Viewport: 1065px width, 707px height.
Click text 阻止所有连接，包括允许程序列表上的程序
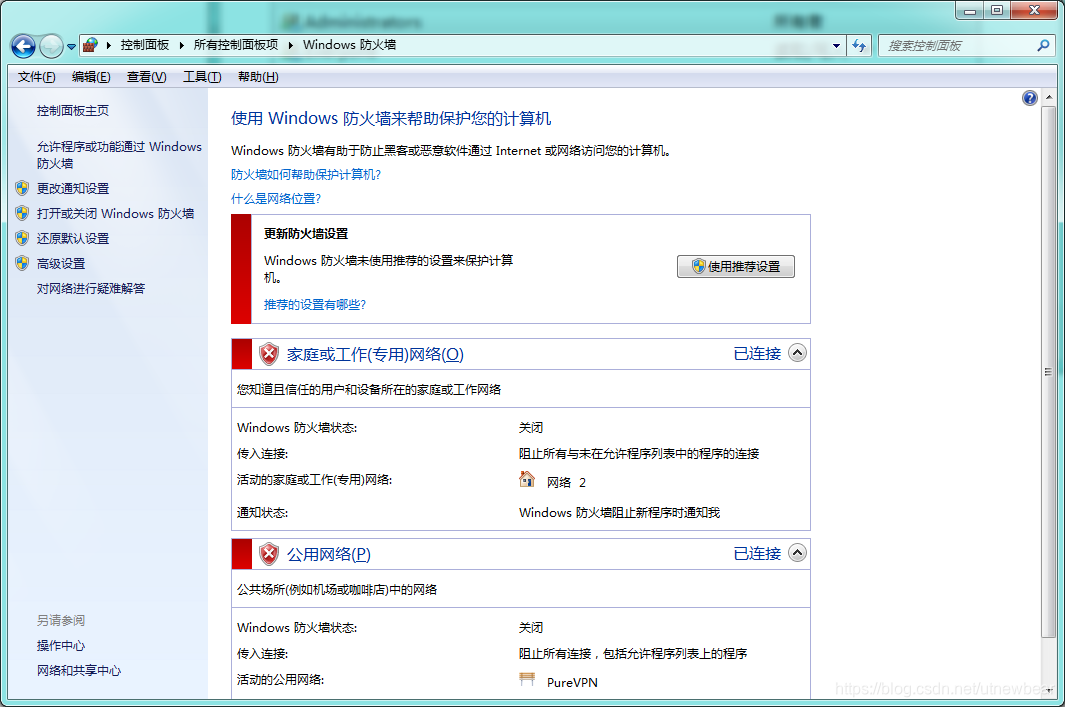(633, 654)
